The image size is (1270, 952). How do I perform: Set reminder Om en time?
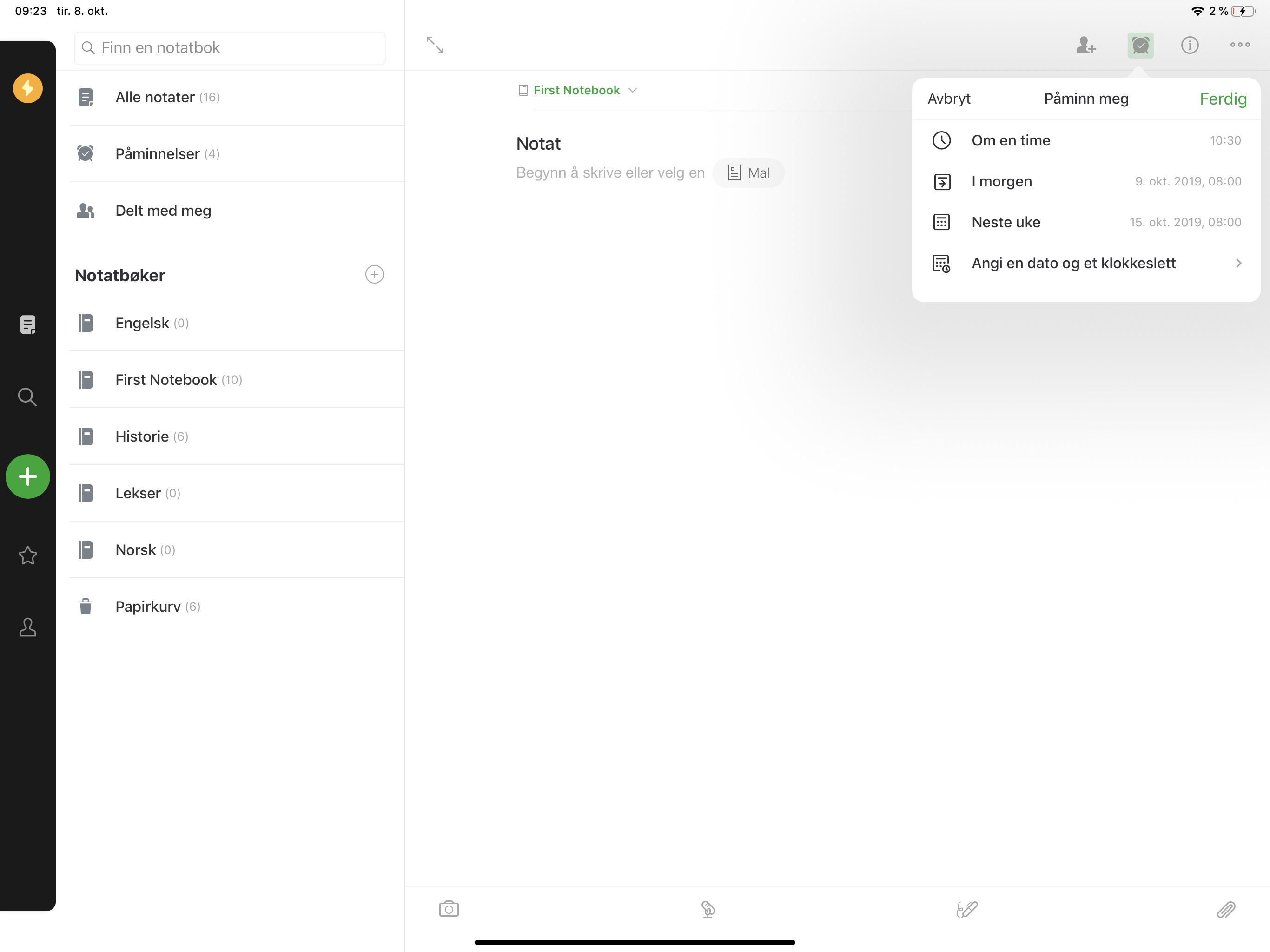pos(1086,140)
